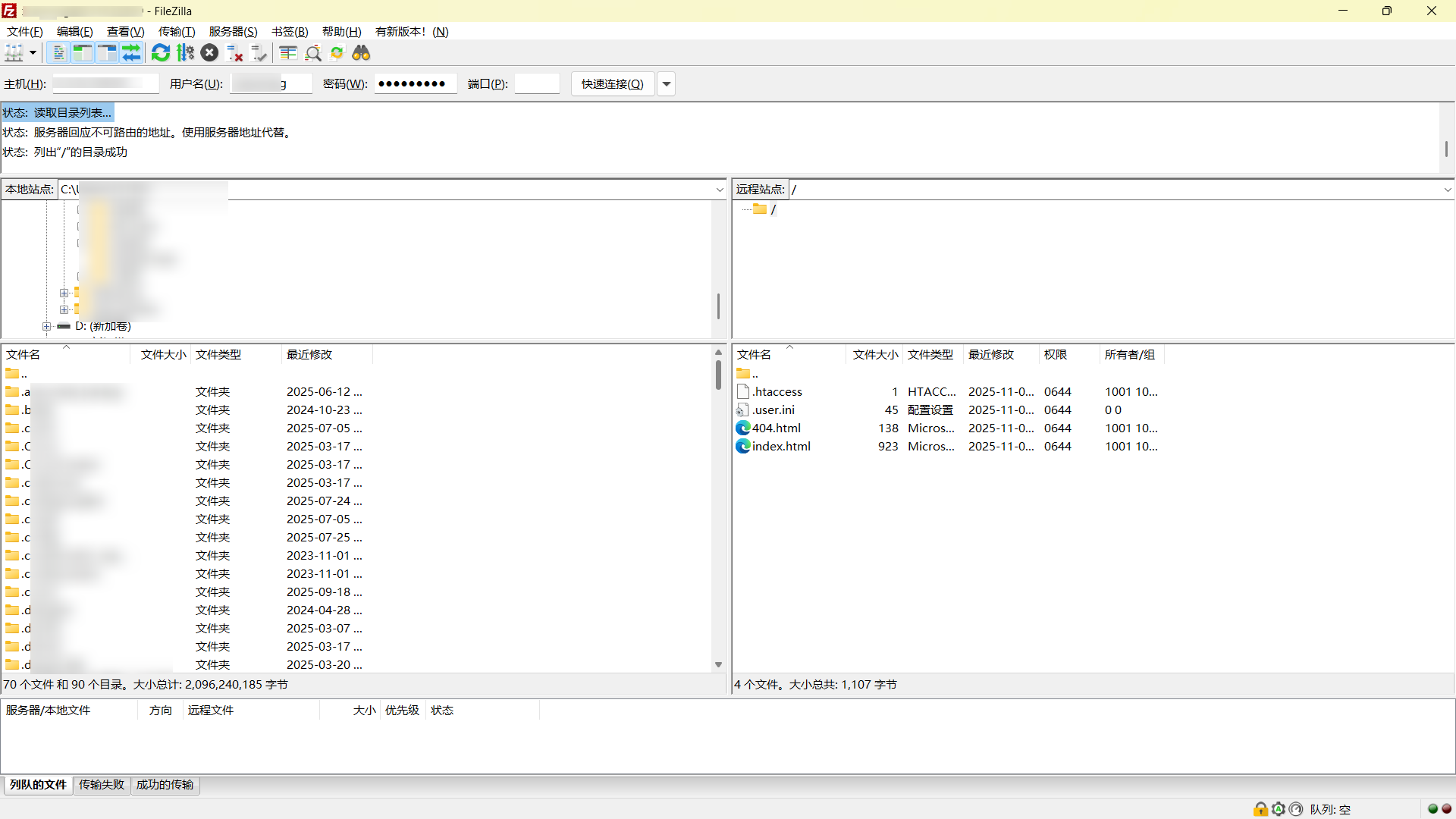Viewport: 1456px width, 819px height.
Task: Select index.html in the remote file list
Action: click(x=781, y=447)
